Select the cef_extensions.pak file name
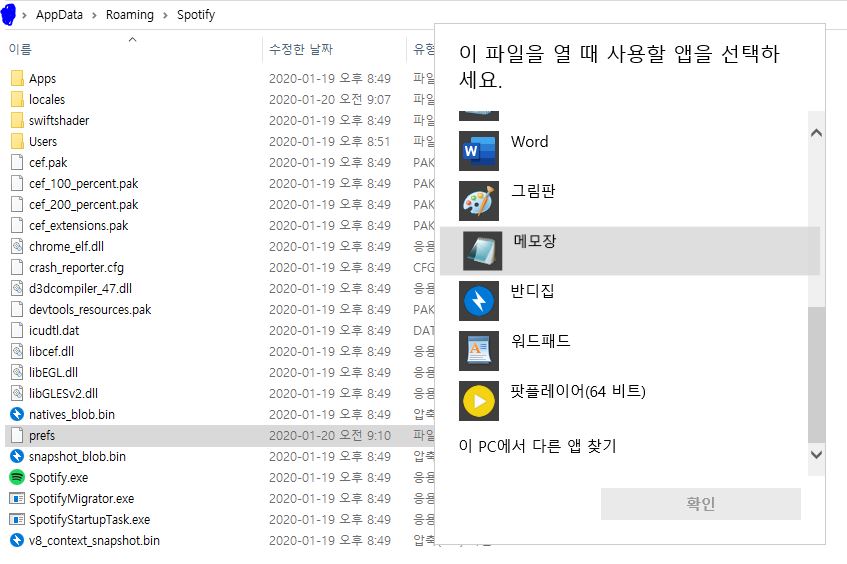 tap(79, 226)
